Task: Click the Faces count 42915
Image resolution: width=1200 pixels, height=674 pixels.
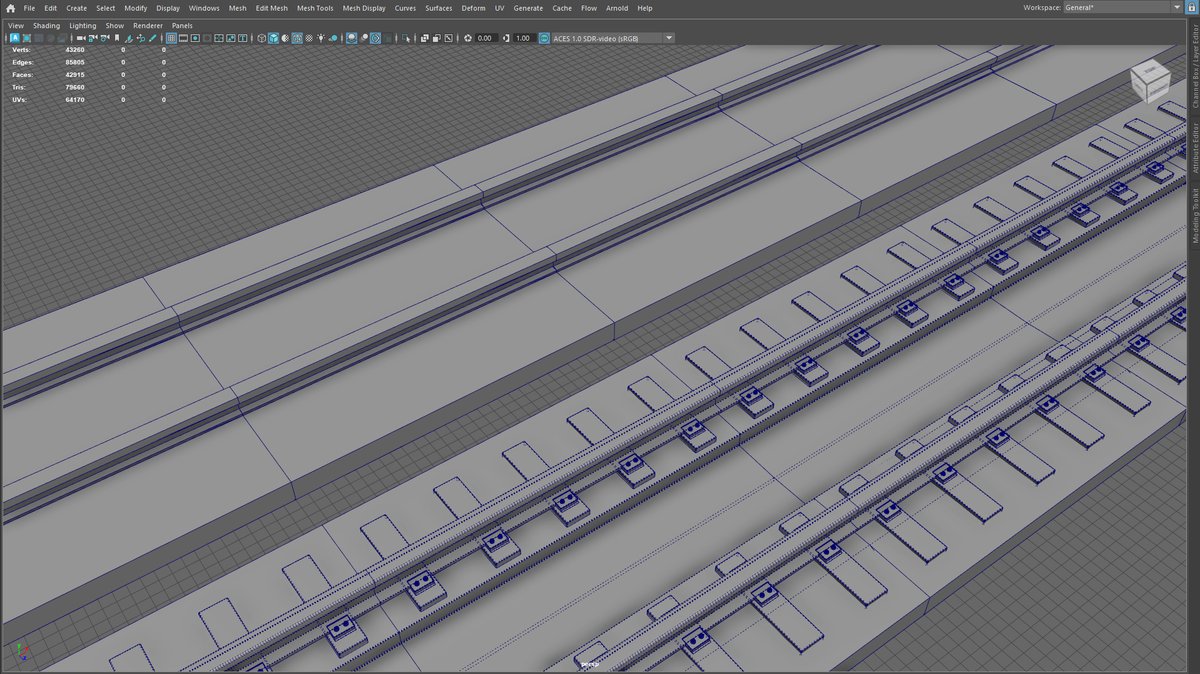Action: pyautogui.click(x=74, y=75)
